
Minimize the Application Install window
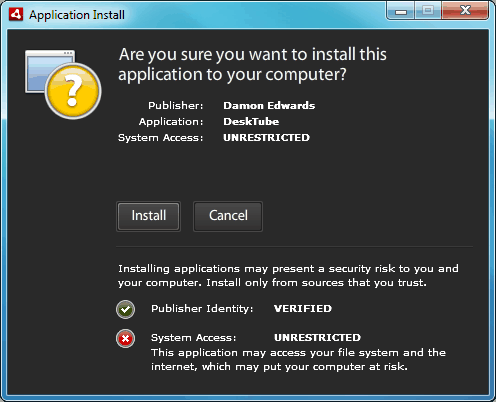pos(401,11)
